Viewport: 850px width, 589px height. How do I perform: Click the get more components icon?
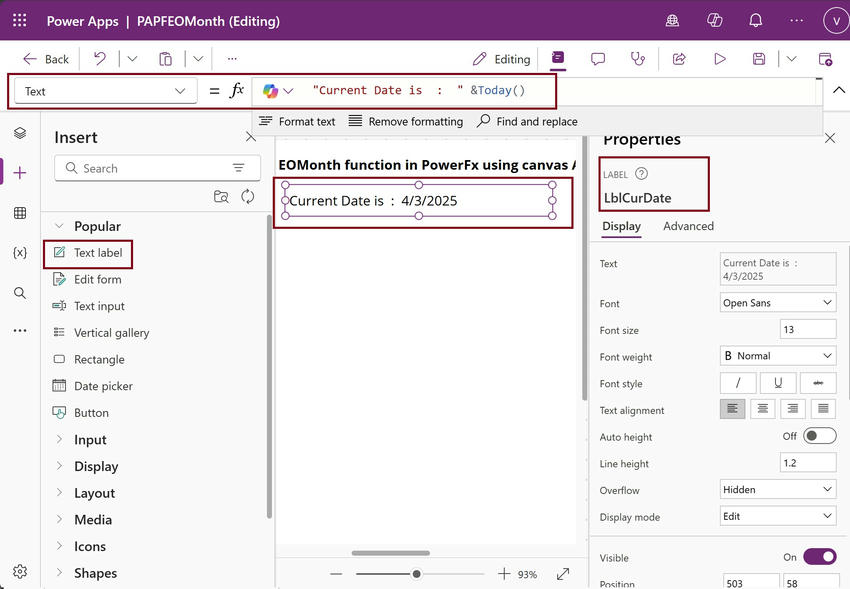(221, 196)
